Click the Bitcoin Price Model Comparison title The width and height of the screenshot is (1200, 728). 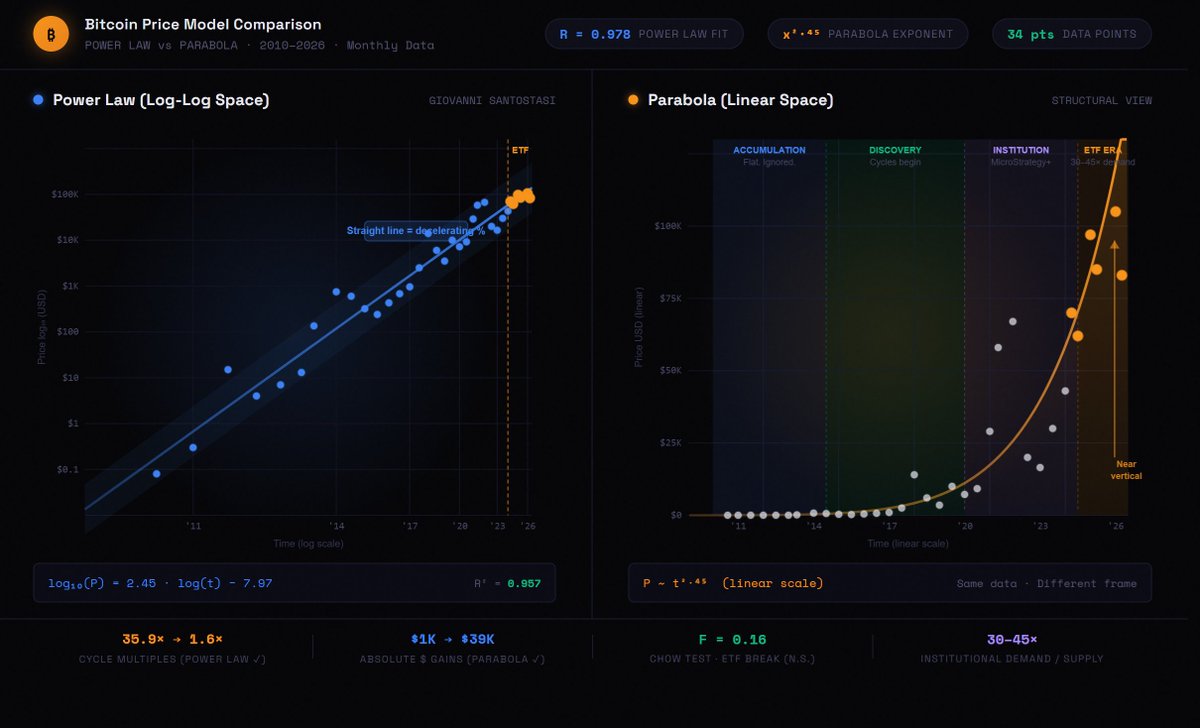[x=203, y=23]
